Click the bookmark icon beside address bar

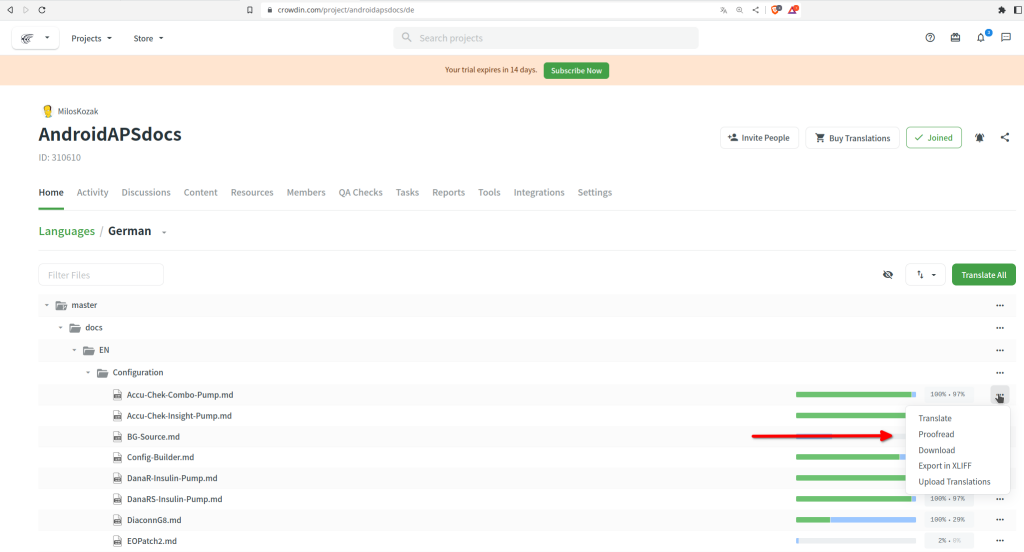249,10
